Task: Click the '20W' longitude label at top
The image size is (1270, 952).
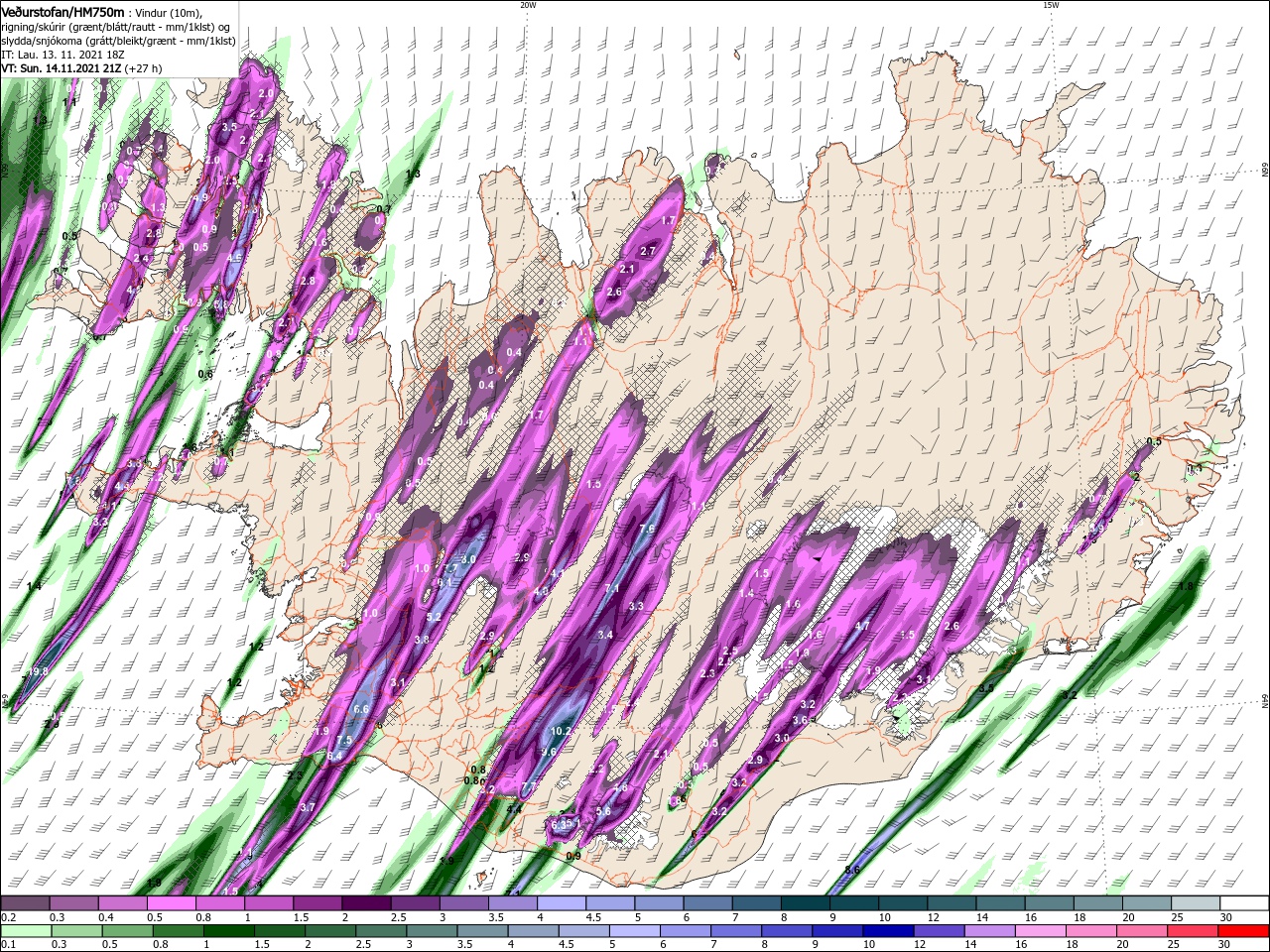Action: [x=528, y=4]
